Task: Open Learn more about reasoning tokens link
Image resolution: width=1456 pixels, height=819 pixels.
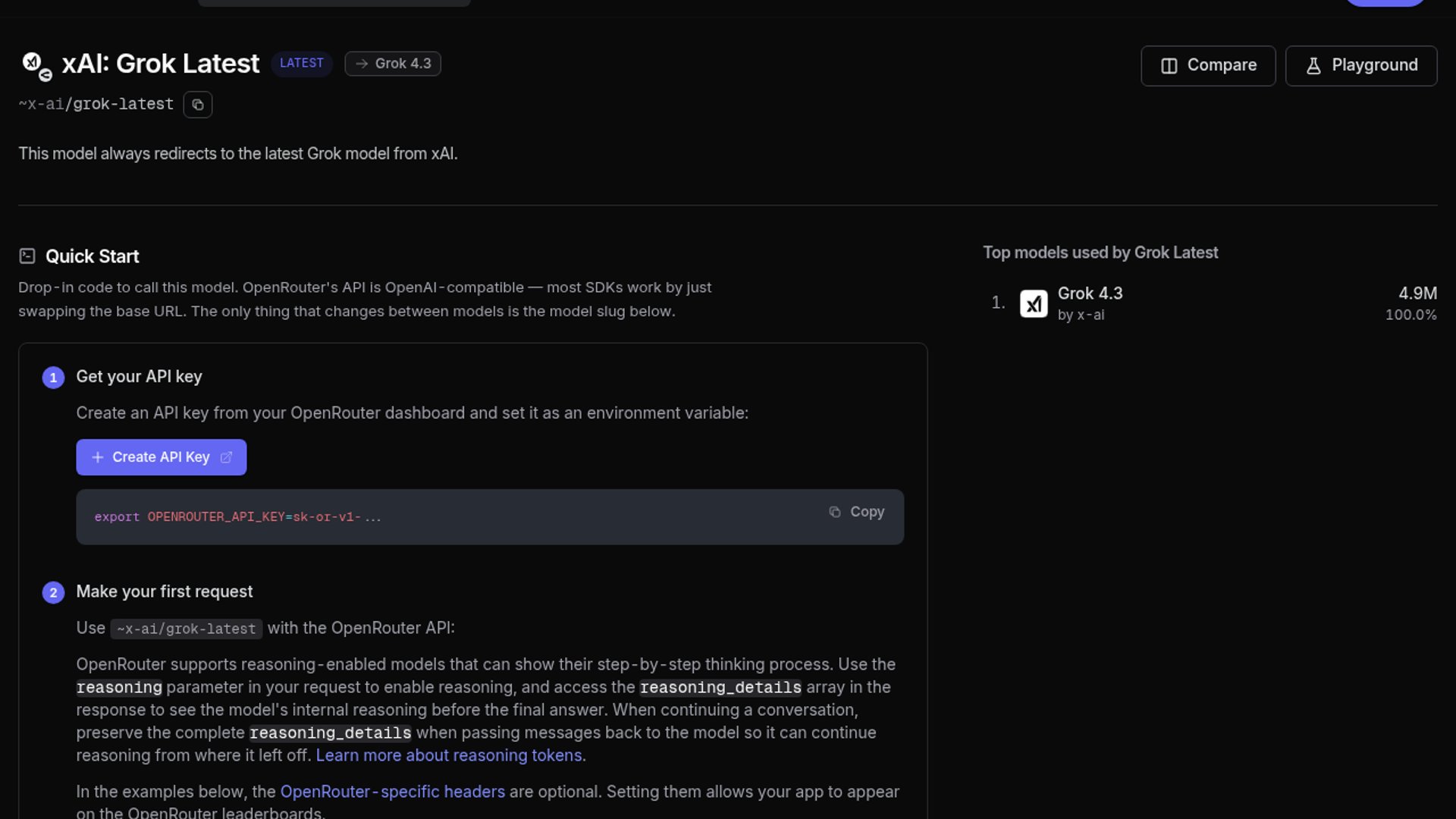Action: click(x=449, y=755)
